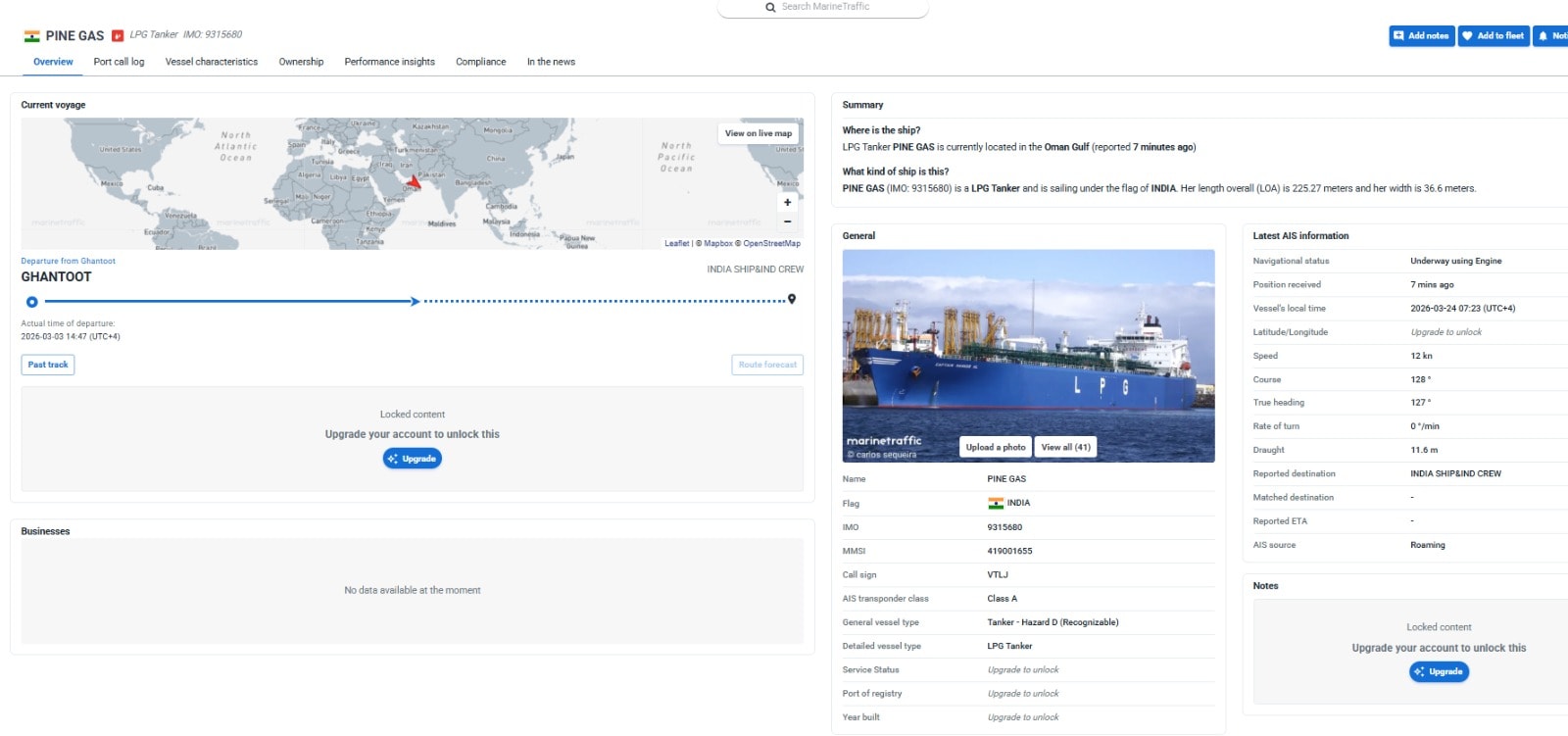Click the departure circle marker at Ghantoot
This screenshot has height=736, width=1568.
[x=32, y=302]
